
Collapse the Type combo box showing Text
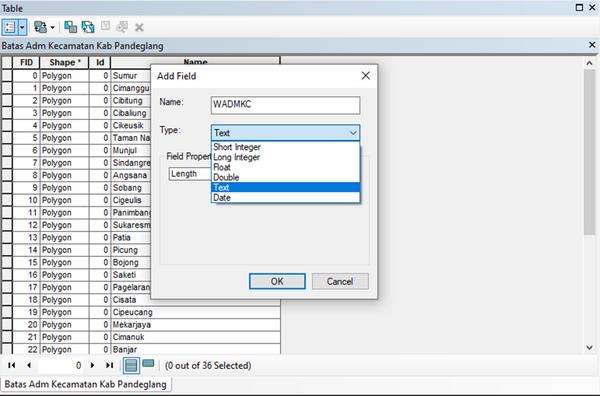285,133
